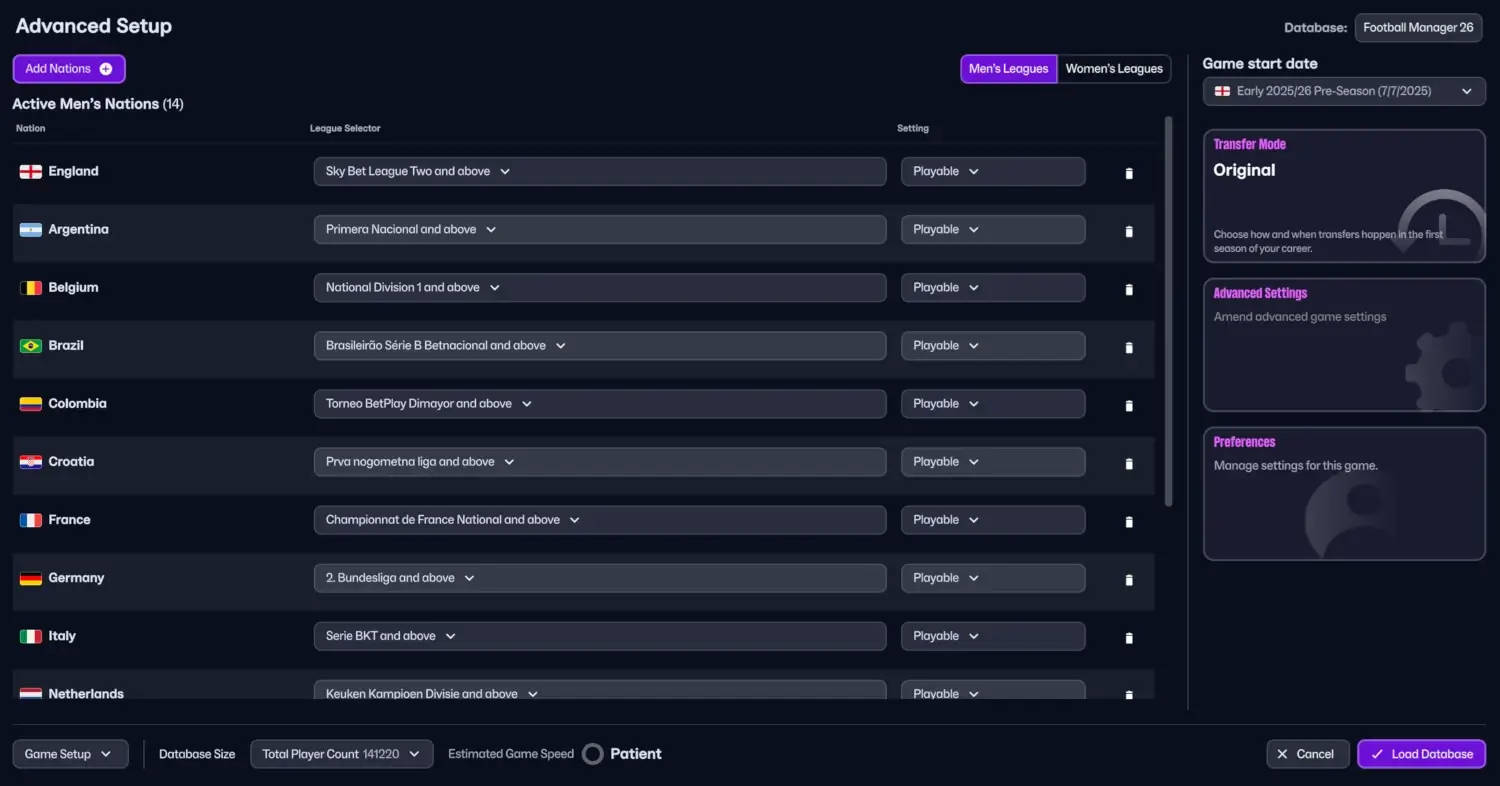The width and height of the screenshot is (1500, 786).
Task: Open the Game Setup dropdown
Action: tap(70, 754)
